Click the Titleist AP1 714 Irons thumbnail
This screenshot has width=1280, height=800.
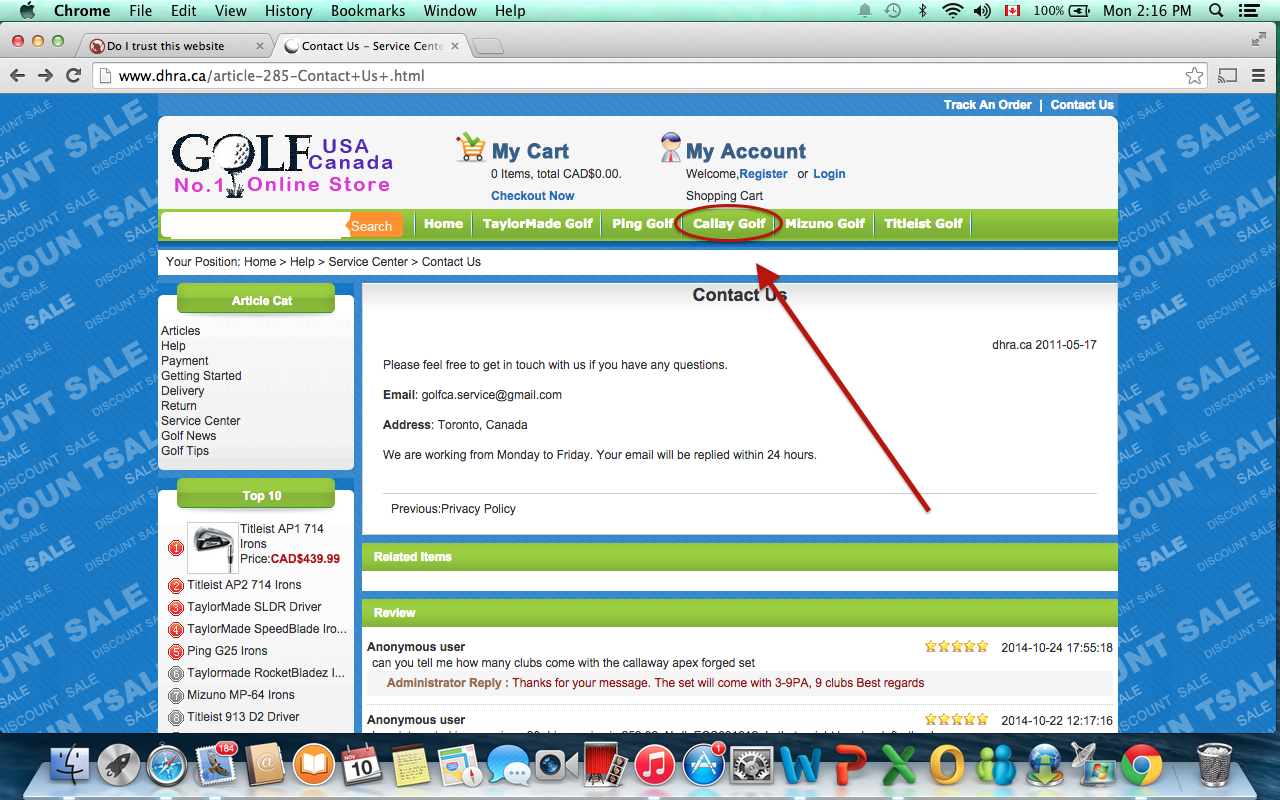[x=212, y=548]
